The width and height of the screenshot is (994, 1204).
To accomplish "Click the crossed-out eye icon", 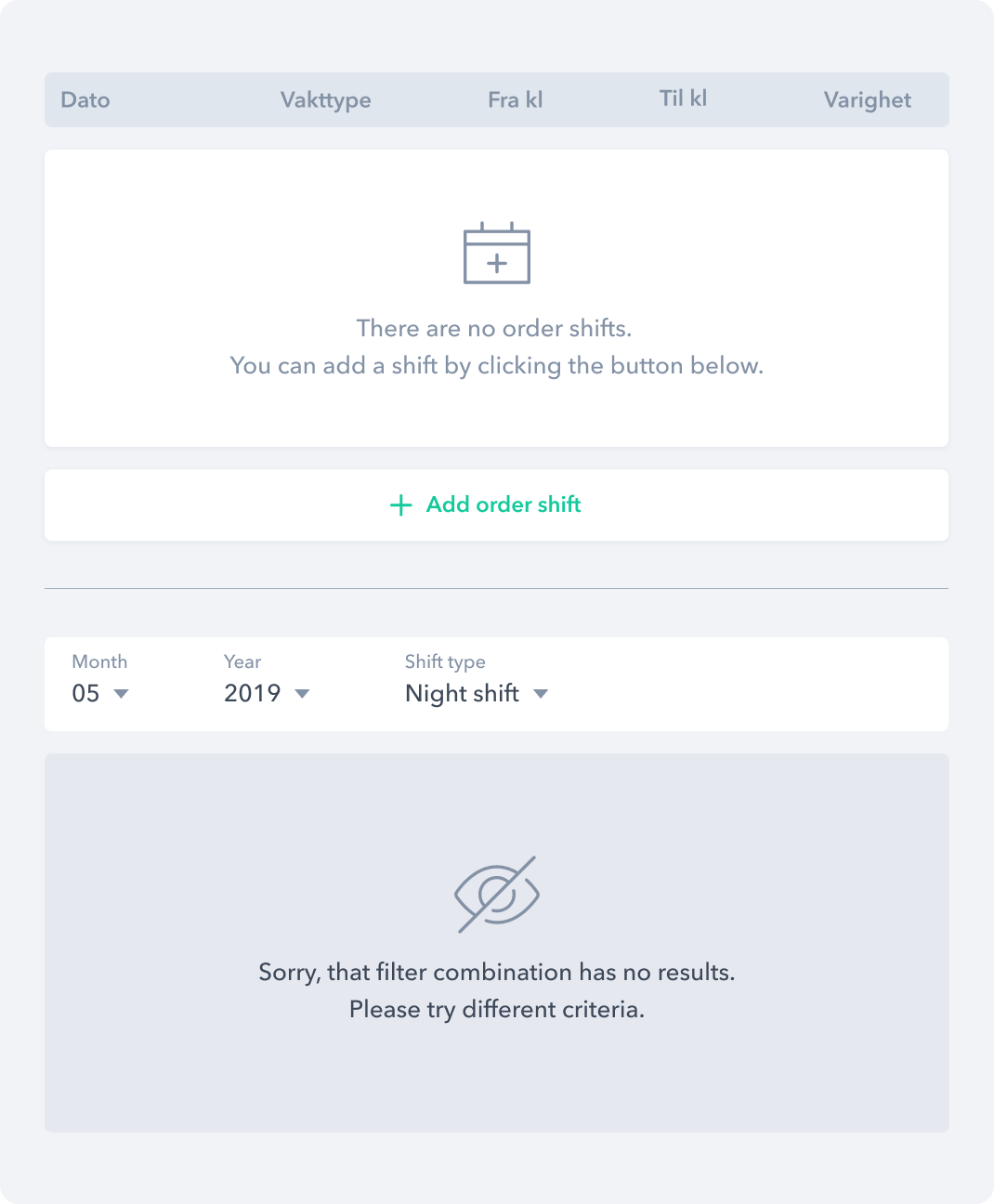I will pyautogui.click(x=497, y=894).
